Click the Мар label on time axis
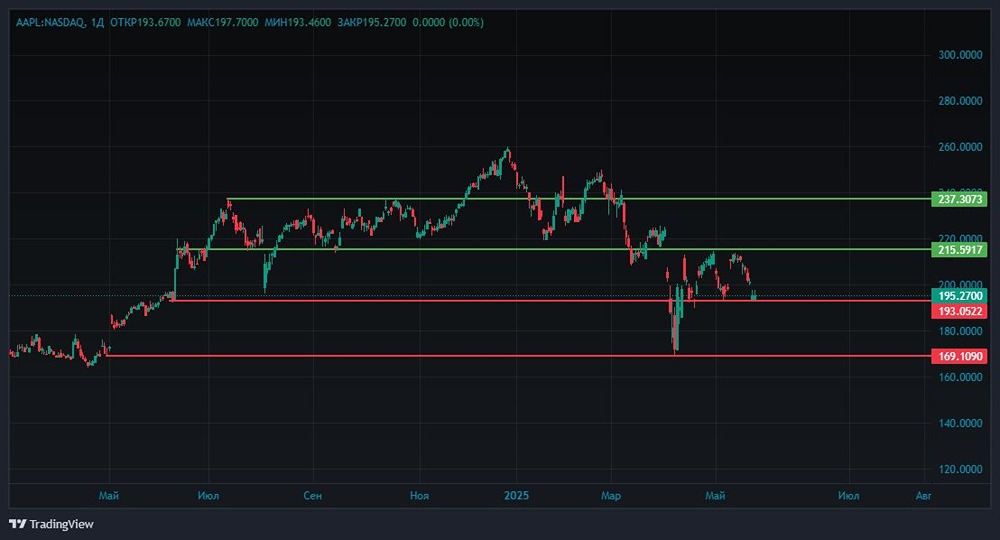Screen dimensions: 1000x540 (610, 495)
